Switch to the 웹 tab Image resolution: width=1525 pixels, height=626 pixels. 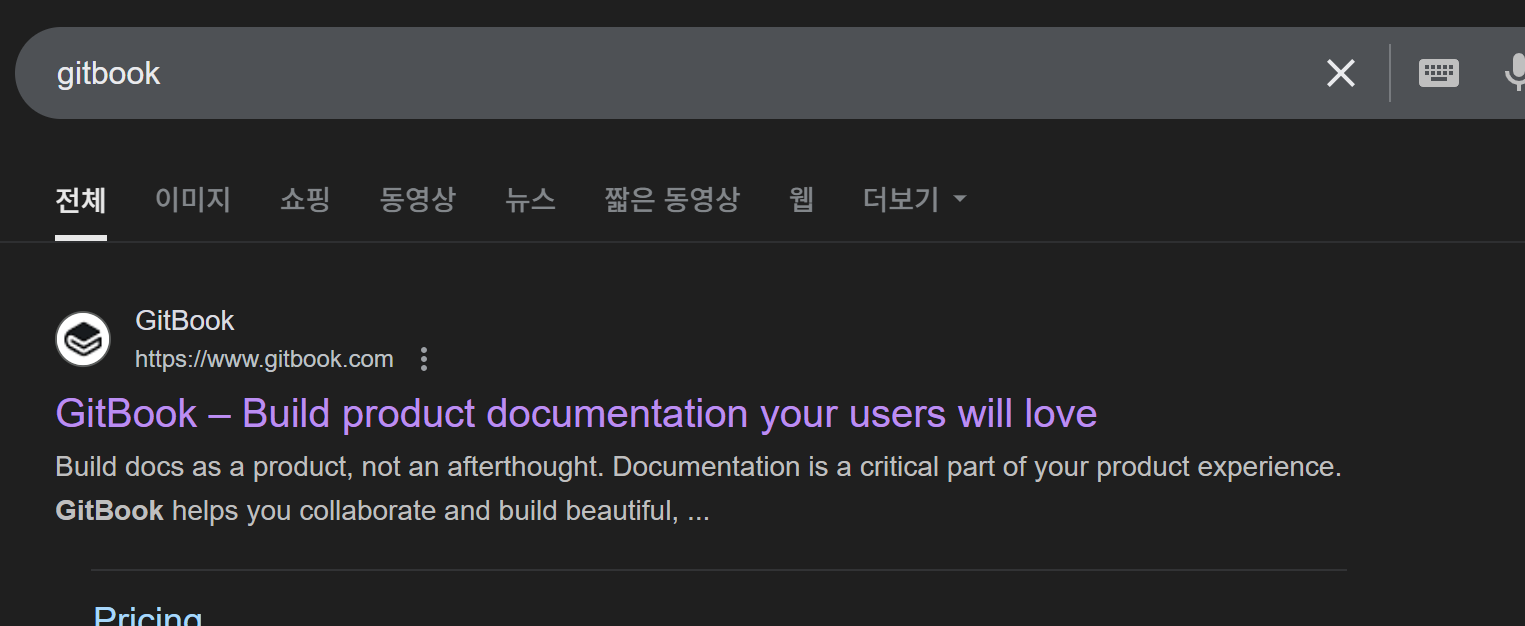801,199
